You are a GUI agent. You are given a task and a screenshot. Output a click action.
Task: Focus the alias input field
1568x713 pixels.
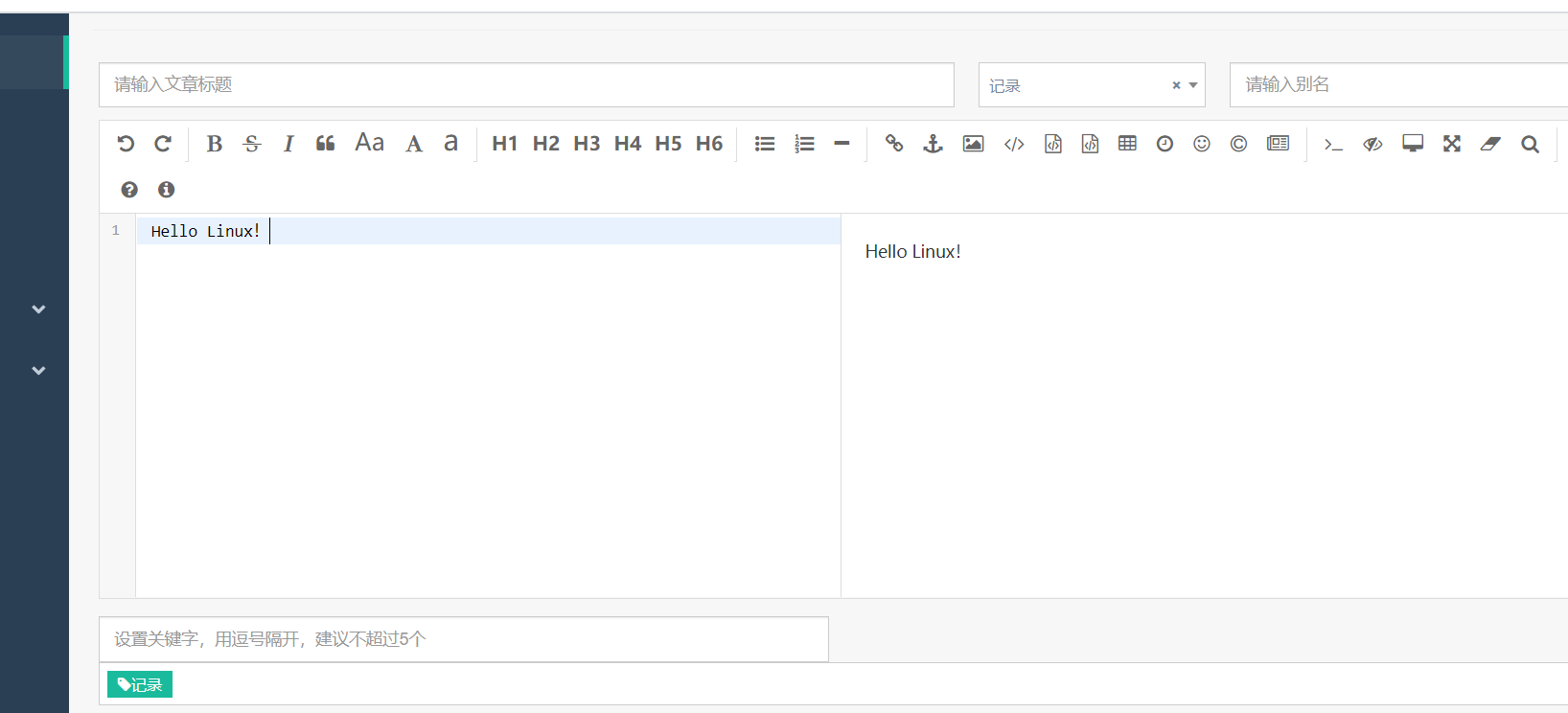(1399, 84)
